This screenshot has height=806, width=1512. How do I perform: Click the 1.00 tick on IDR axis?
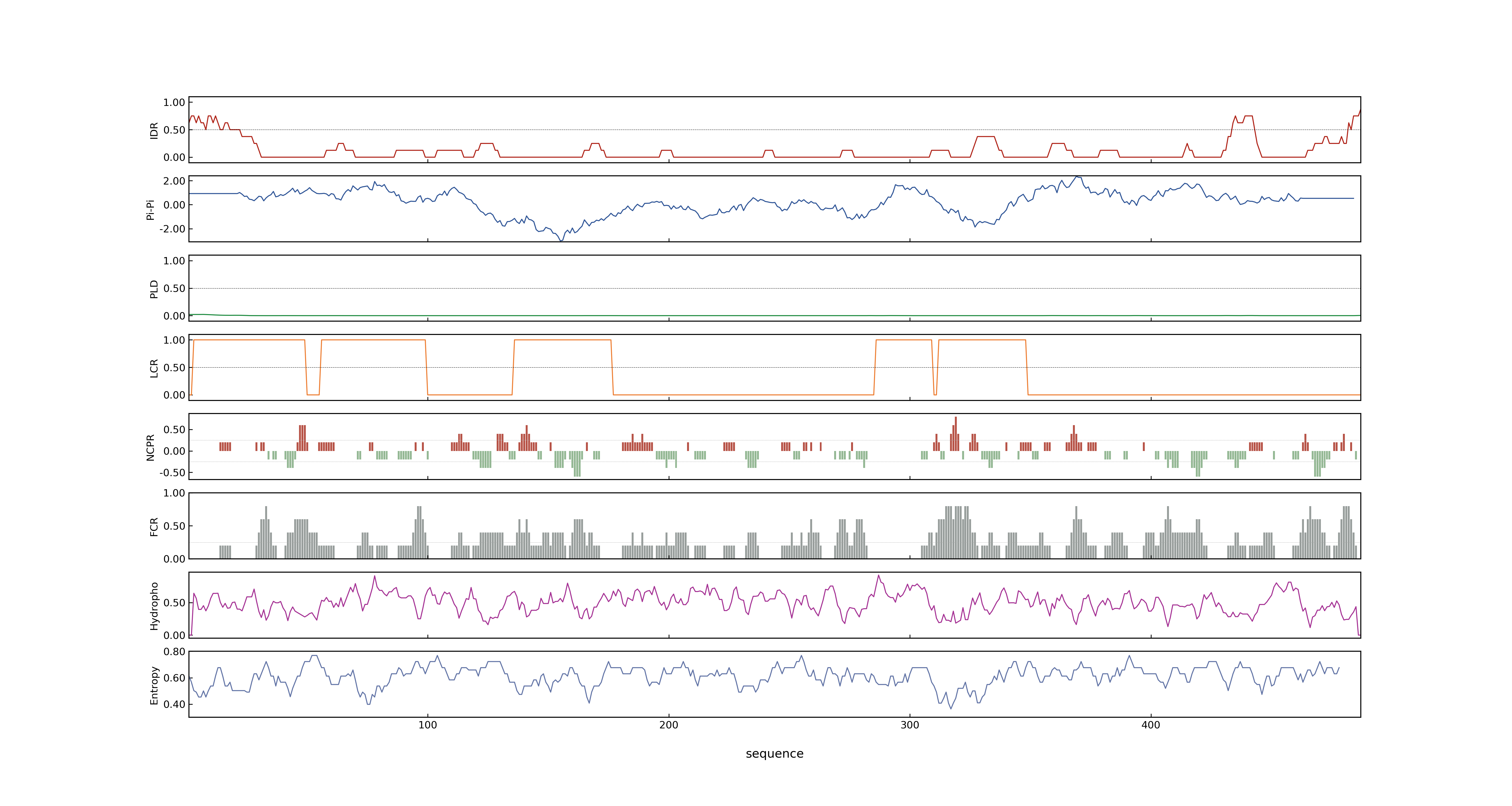tap(174, 103)
